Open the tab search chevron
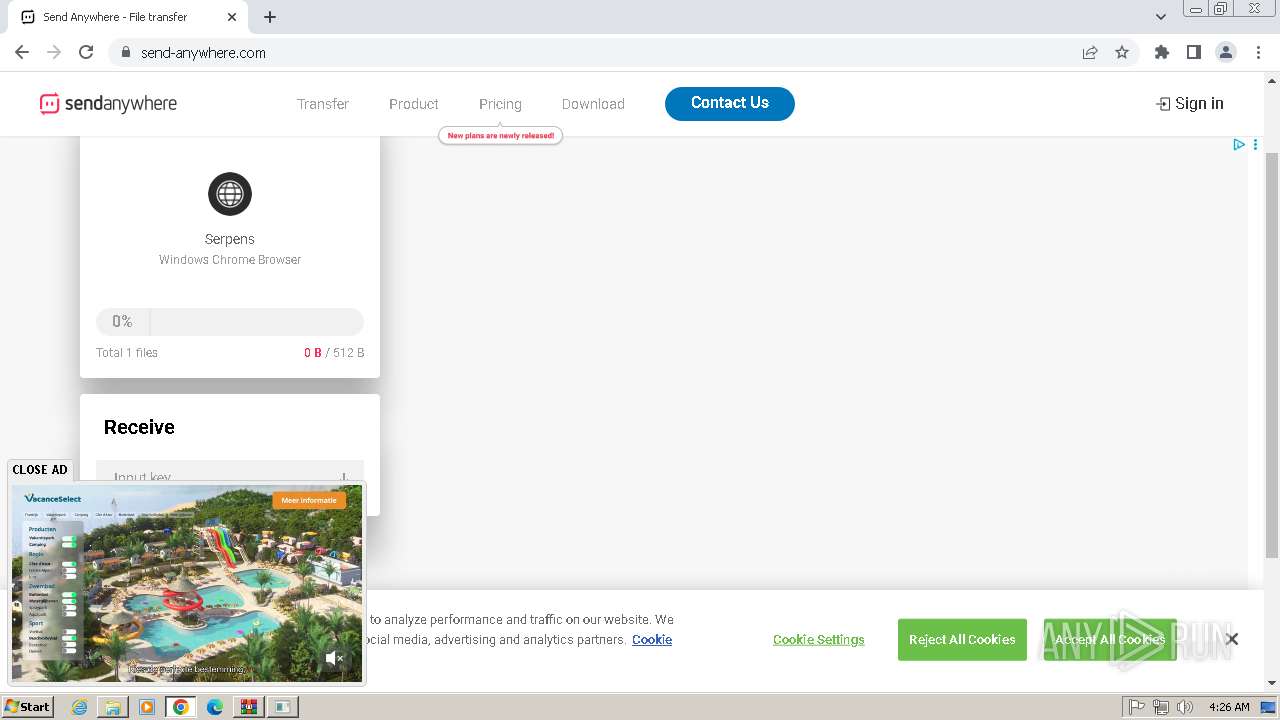The height and width of the screenshot is (720, 1280). tap(1161, 17)
